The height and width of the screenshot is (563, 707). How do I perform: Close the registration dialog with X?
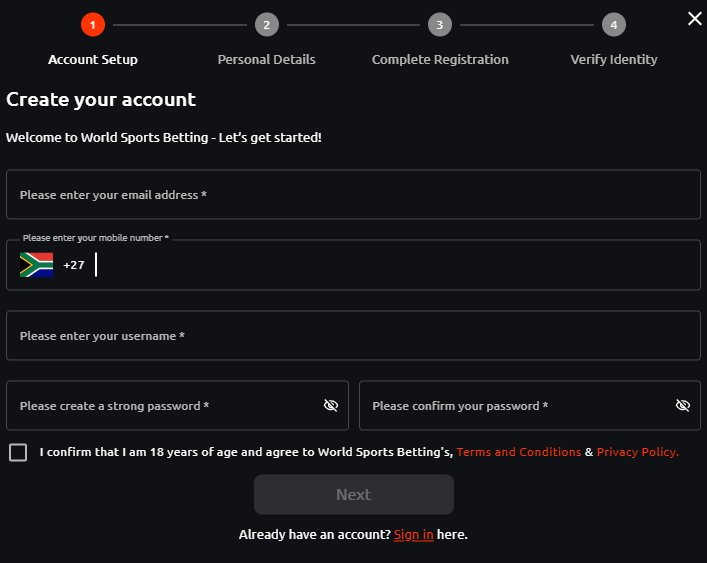click(x=695, y=18)
